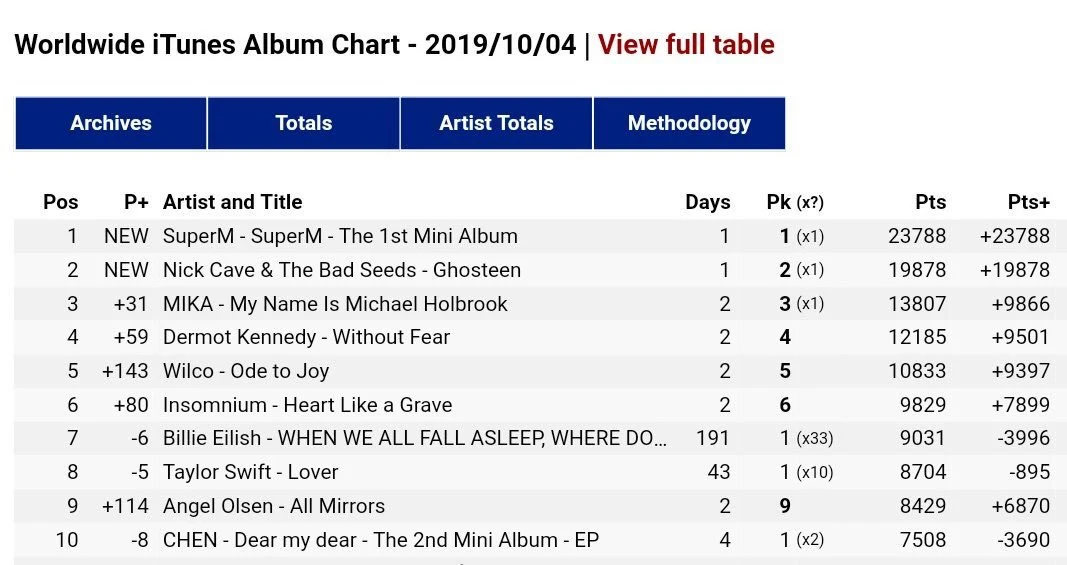Select SuperM - The 1st Mini Album row
1067x565 pixels.
[x=340, y=237]
